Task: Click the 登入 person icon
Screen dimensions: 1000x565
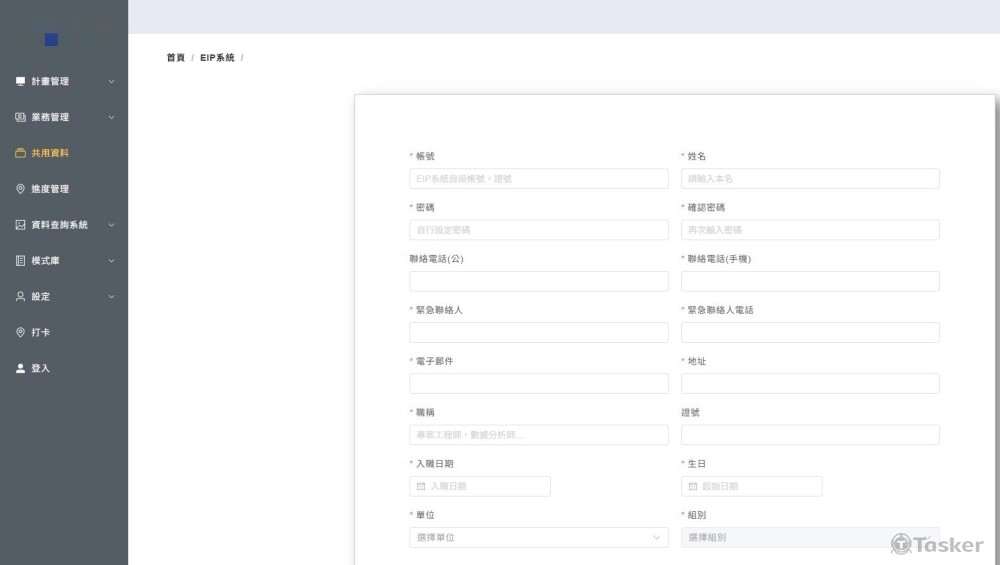Action: point(20,369)
